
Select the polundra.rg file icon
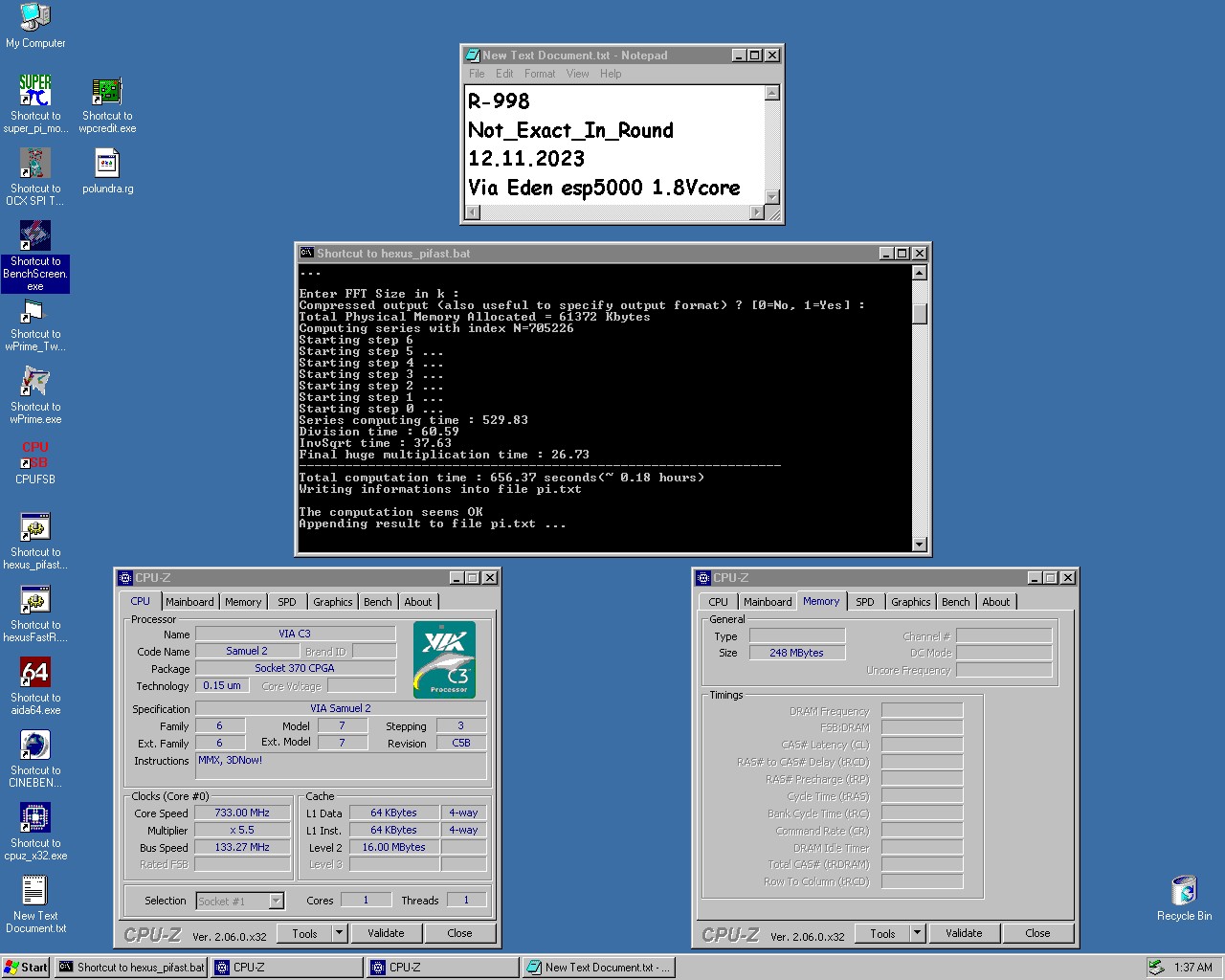click(x=107, y=163)
